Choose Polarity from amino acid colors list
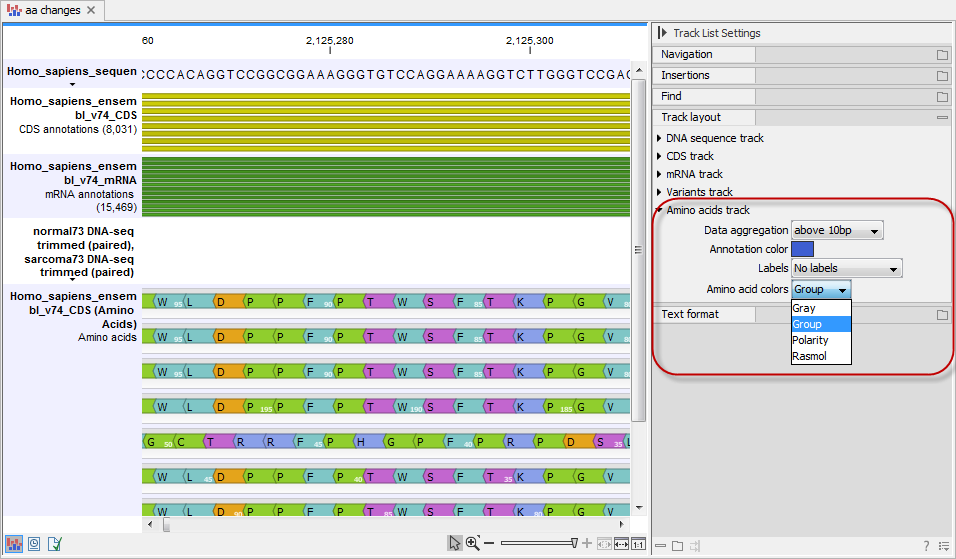This screenshot has height=559, width=956. tap(810, 340)
